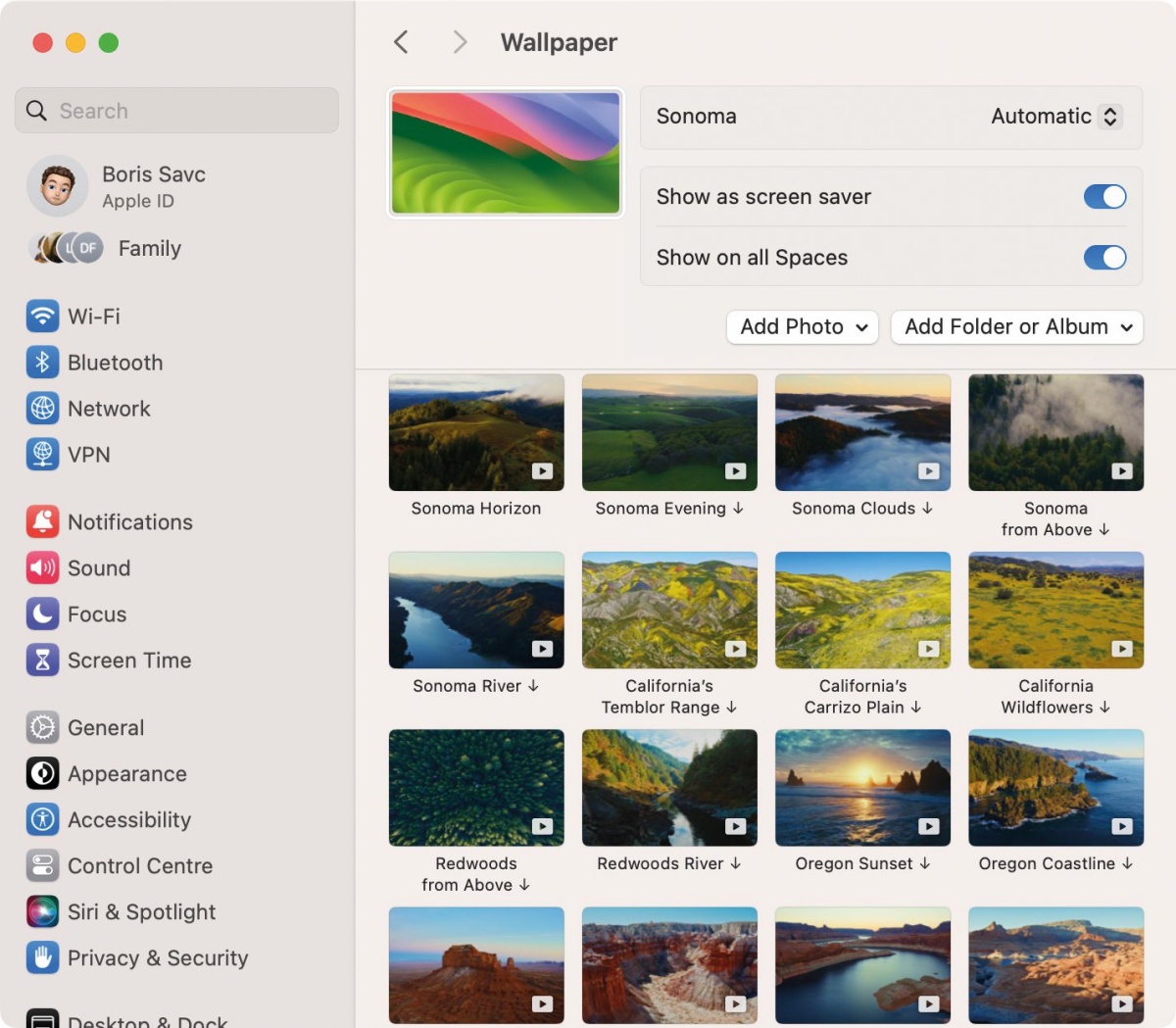Select the Oregon Coastline thumbnail

pyautogui.click(x=1056, y=788)
